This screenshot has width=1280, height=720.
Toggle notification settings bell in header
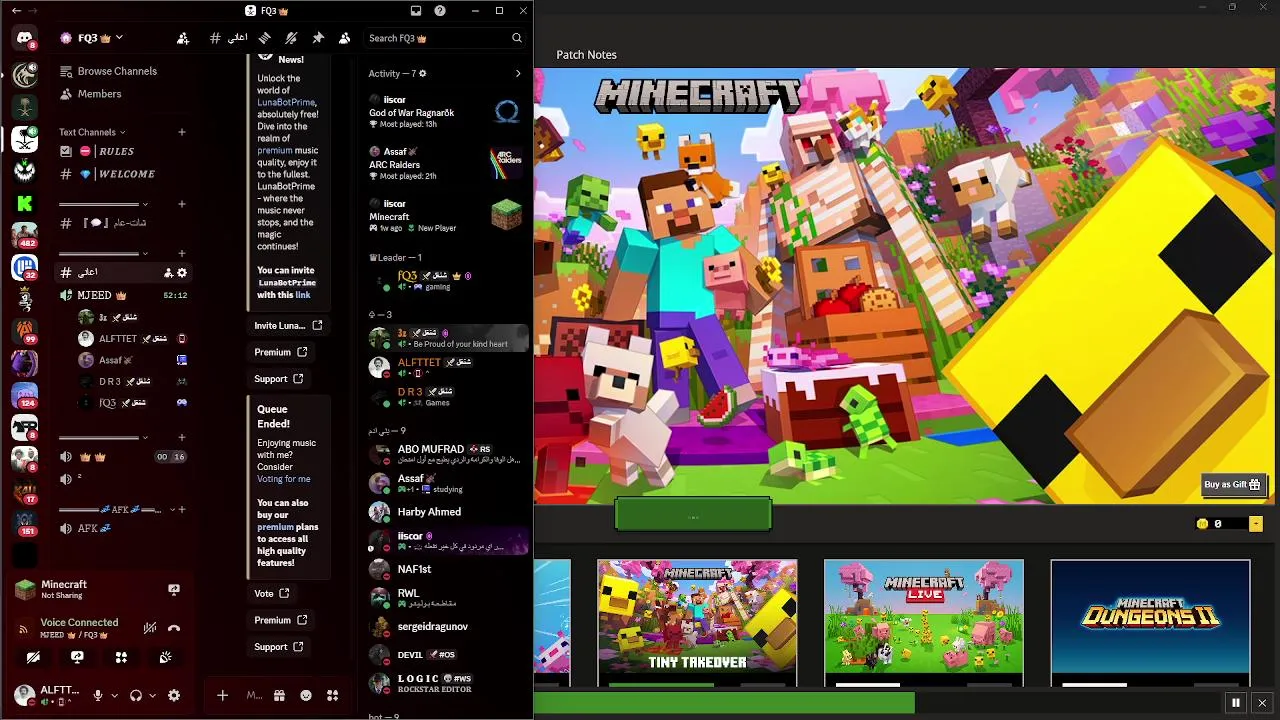[291, 38]
